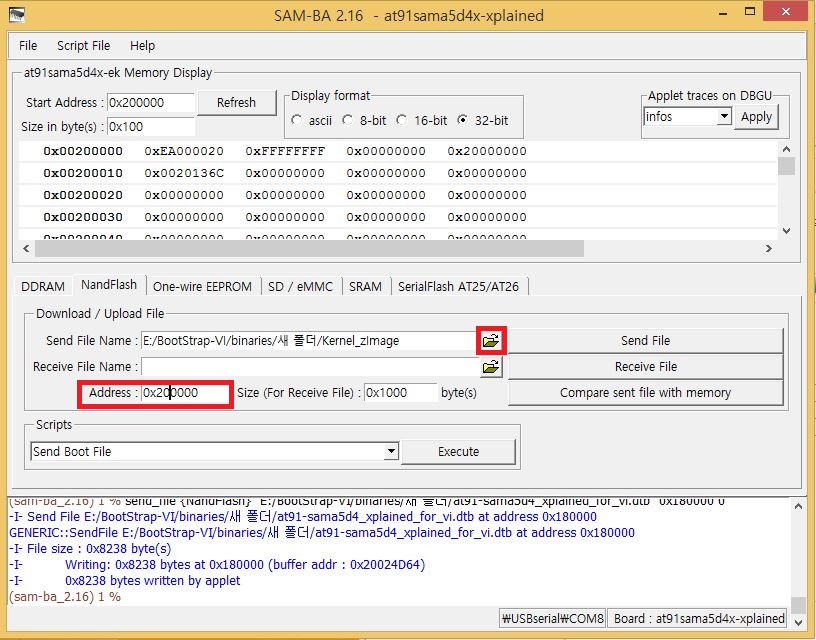This screenshot has height=640, width=816.
Task: Execute the selected script
Action: tap(458, 452)
